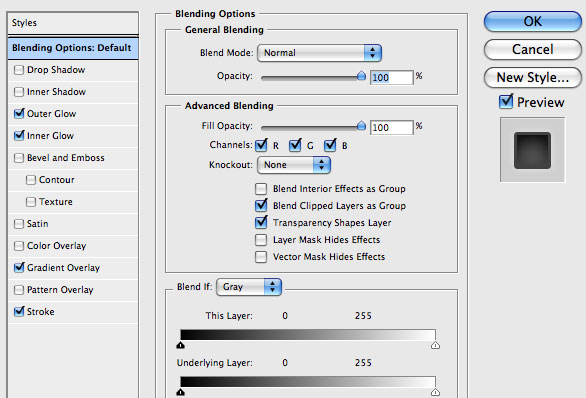Uncheck the Inner Glow checkbox
Viewport: 586px width, 398px height.
(x=19, y=136)
